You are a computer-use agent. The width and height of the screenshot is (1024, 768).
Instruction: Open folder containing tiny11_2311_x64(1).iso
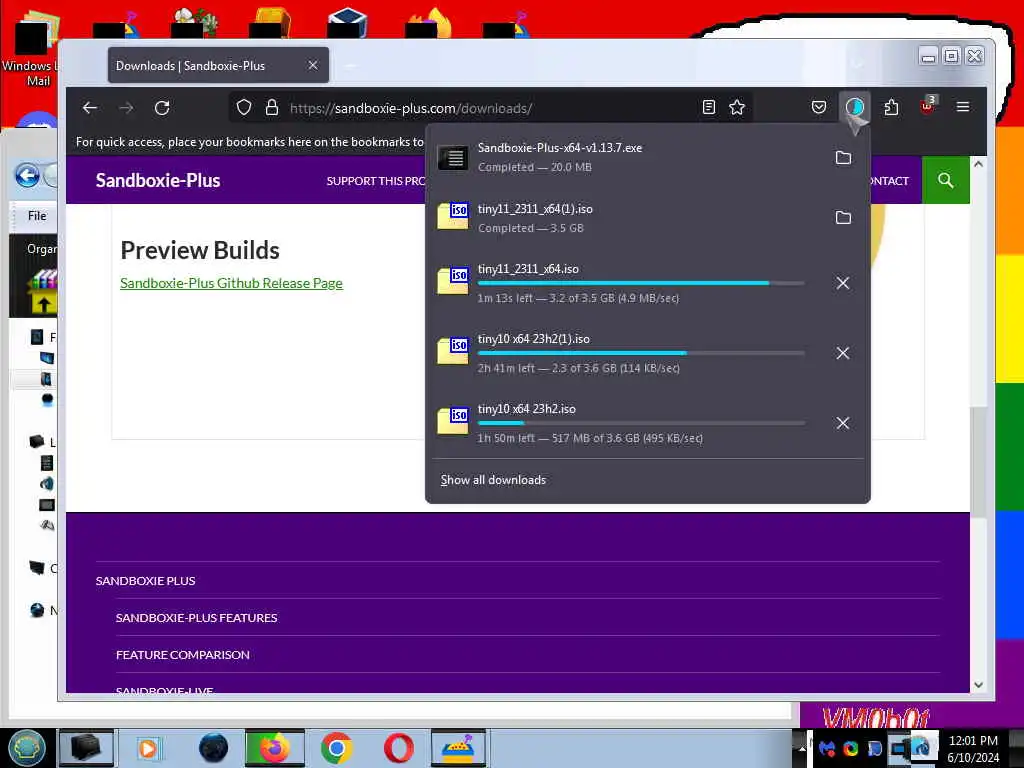[x=843, y=217]
